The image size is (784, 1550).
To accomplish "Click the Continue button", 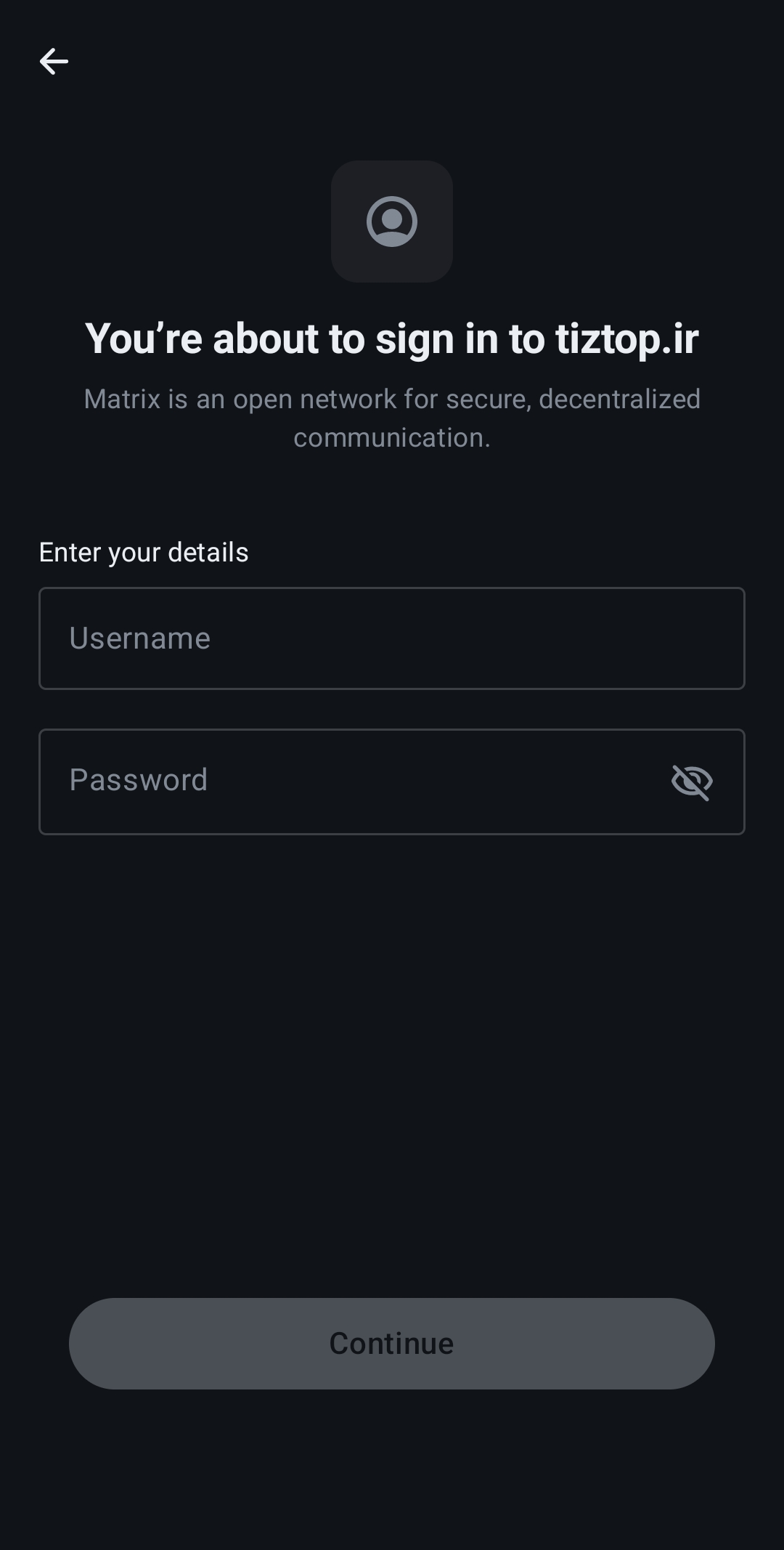I will coord(391,1343).
